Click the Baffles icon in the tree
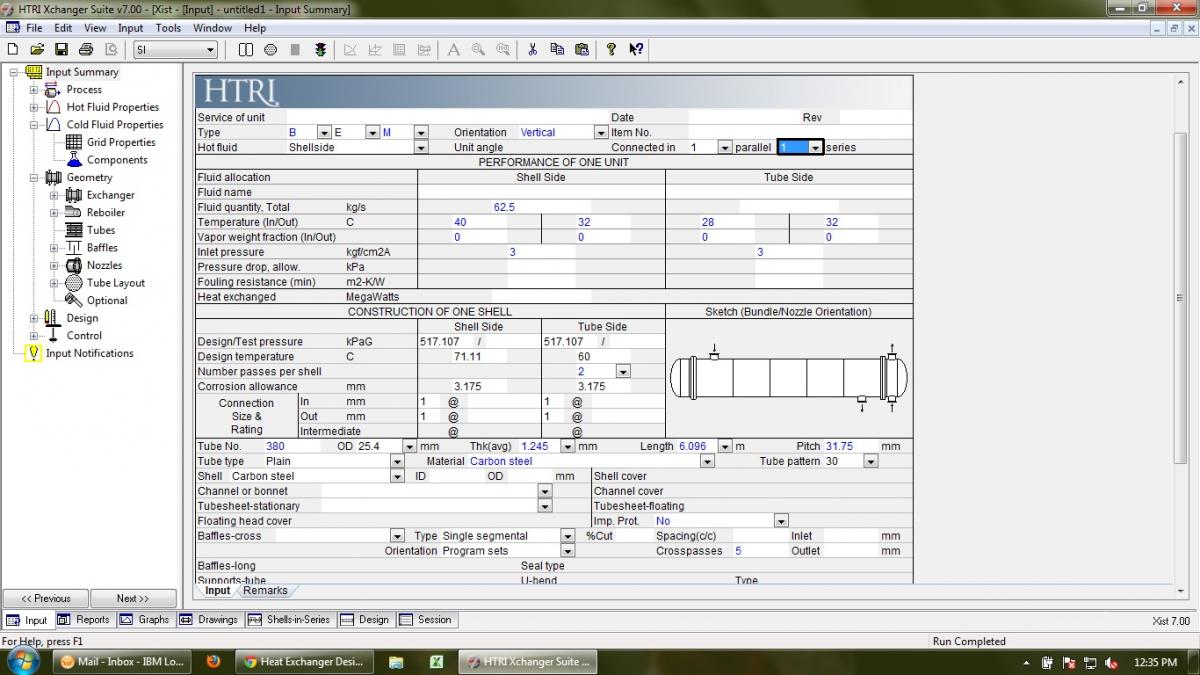The width and height of the screenshot is (1200, 675). (x=74, y=248)
